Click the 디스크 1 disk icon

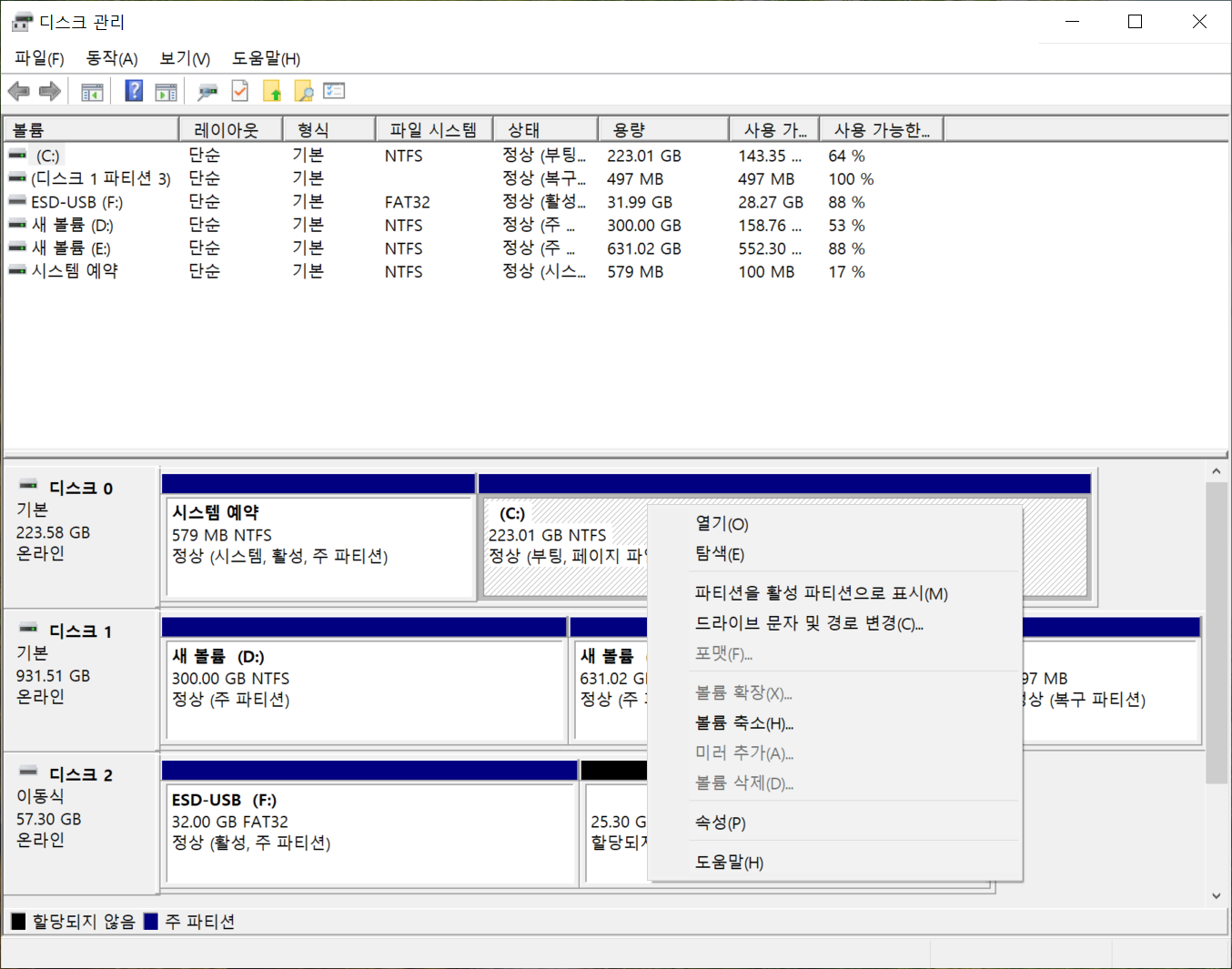pos(29,629)
